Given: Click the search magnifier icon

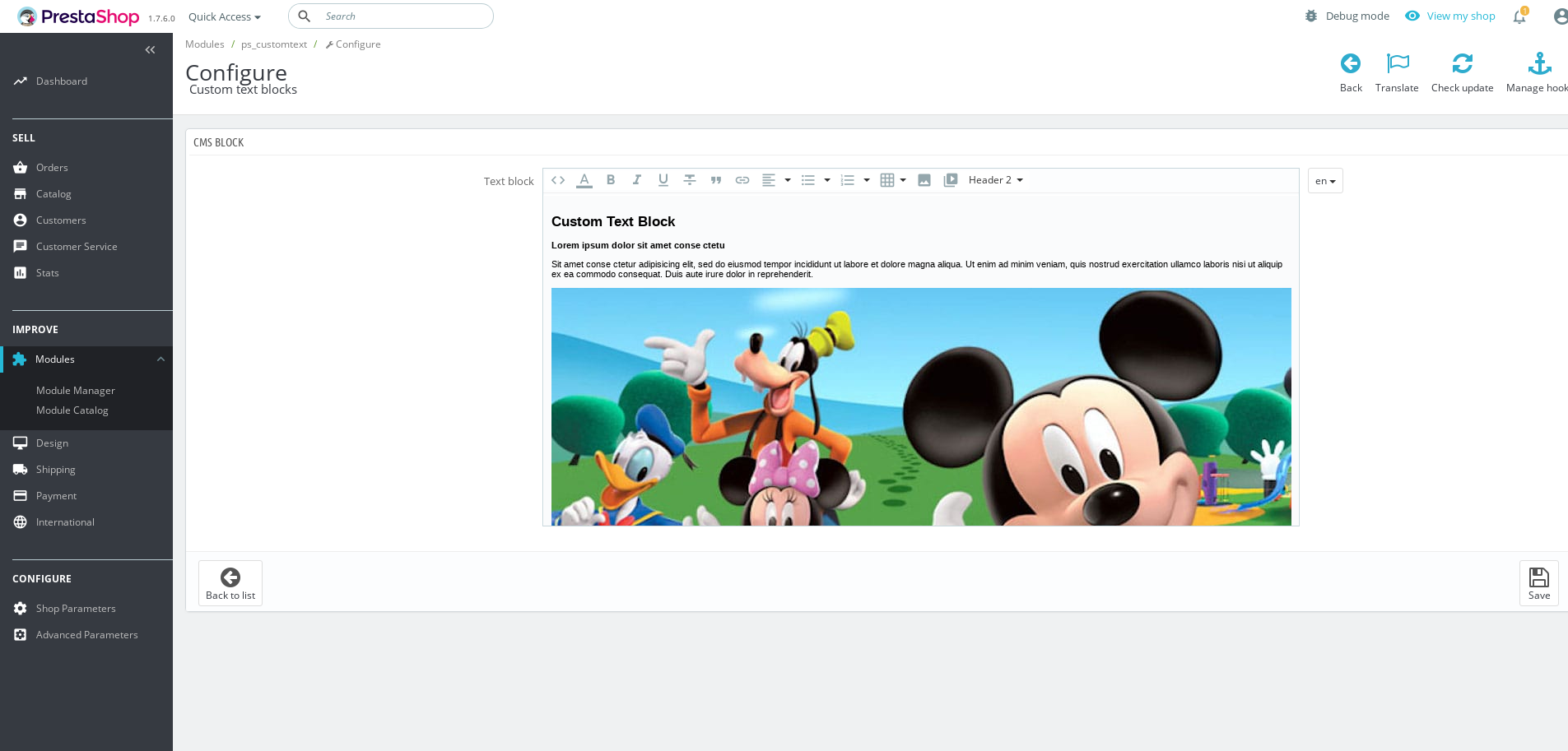Looking at the screenshot, I should point(304,16).
